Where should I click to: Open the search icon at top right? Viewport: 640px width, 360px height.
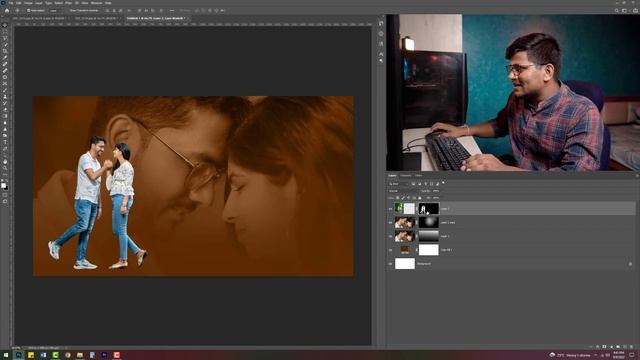tap(617, 10)
